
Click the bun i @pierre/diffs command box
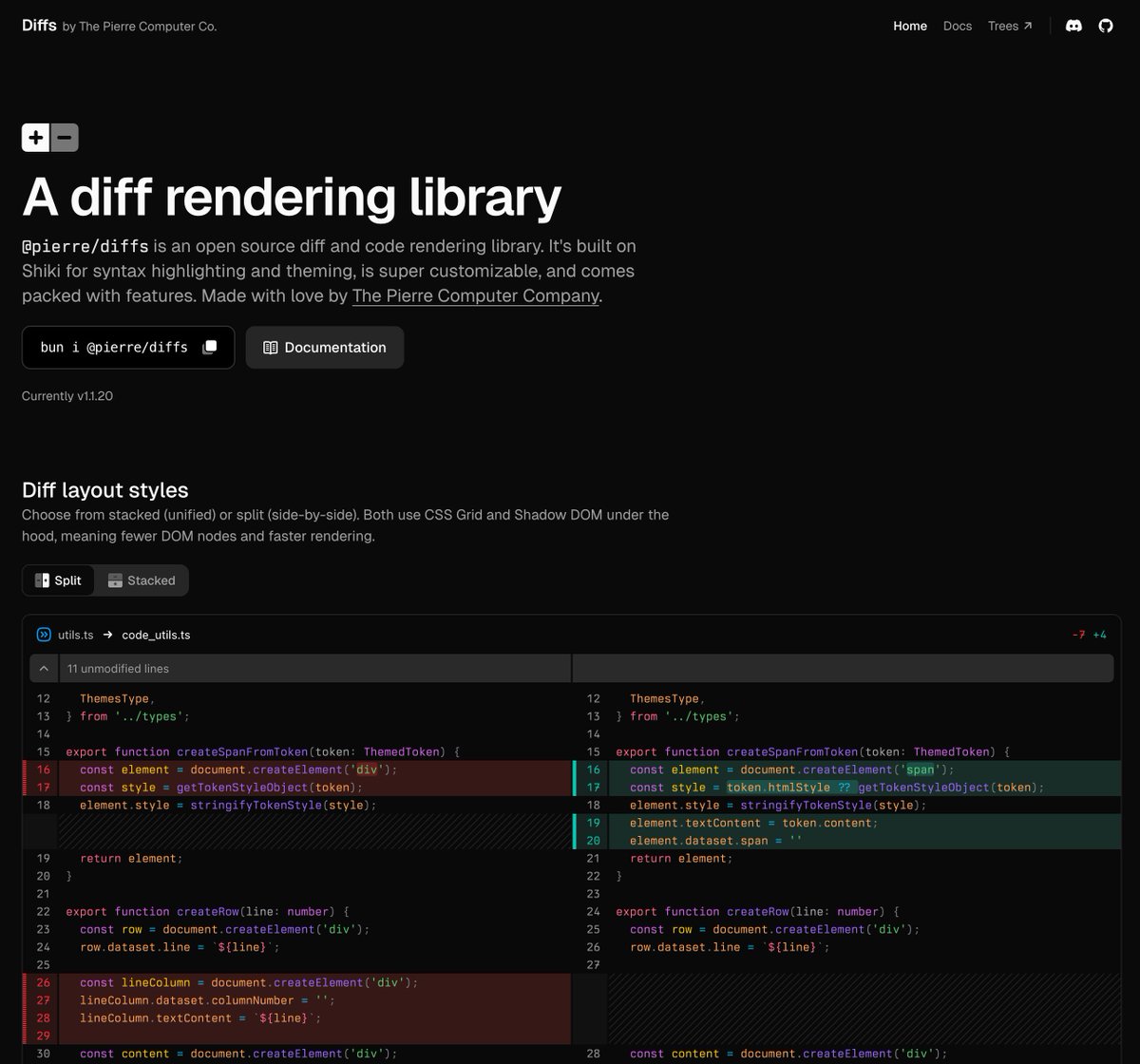(x=128, y=348)
